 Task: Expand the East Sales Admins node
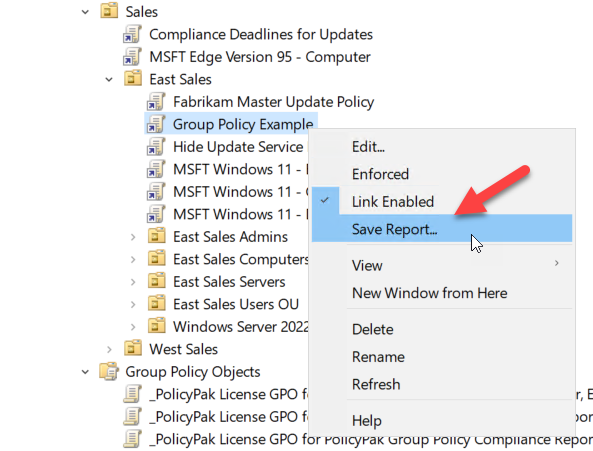pyautogui.click(x=133, y=237)
